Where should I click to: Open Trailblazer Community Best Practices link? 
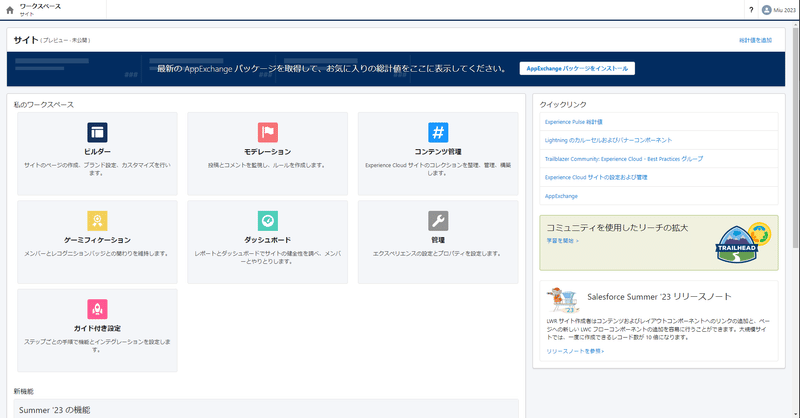(623, 159)
